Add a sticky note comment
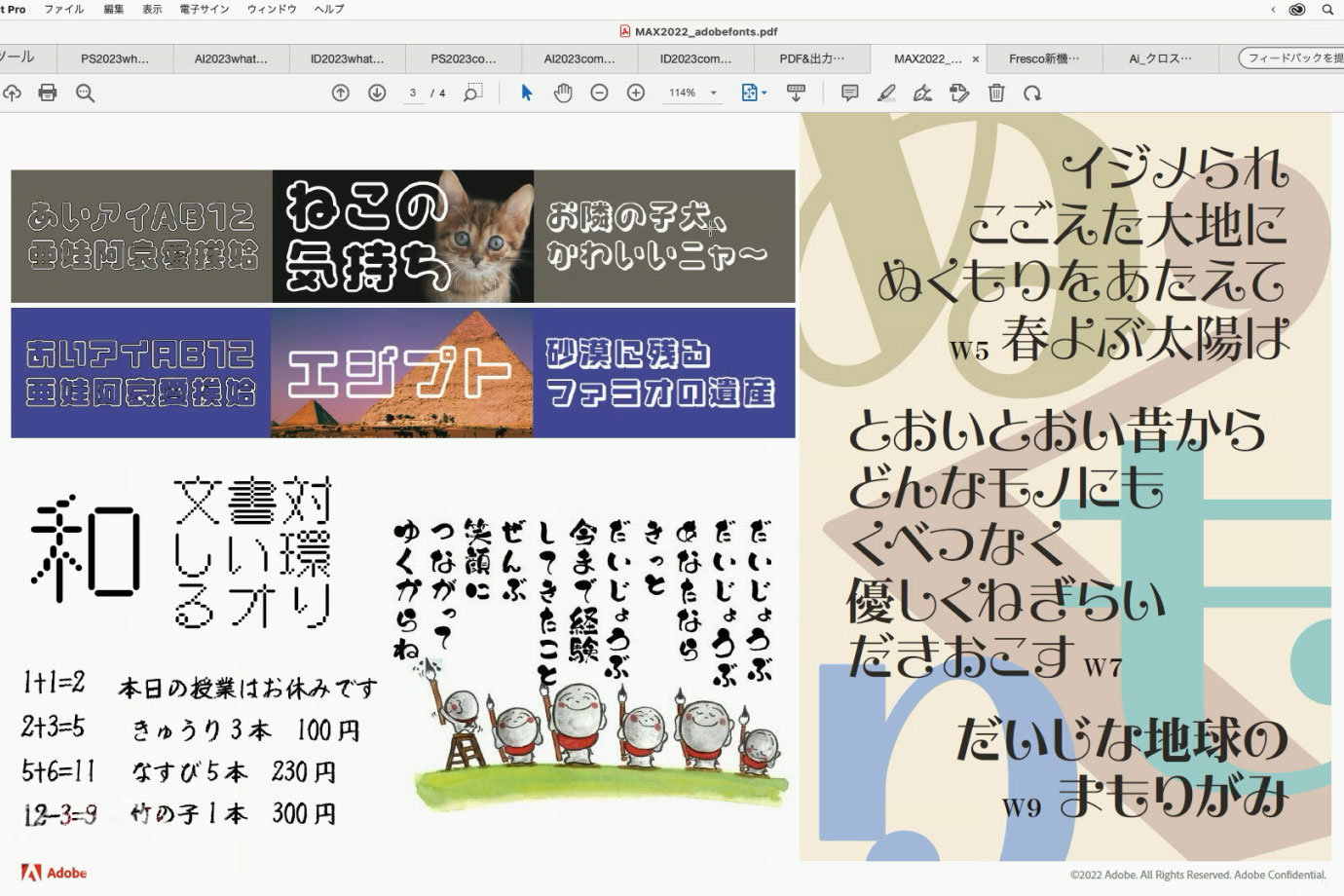 (x=849, y=93)
